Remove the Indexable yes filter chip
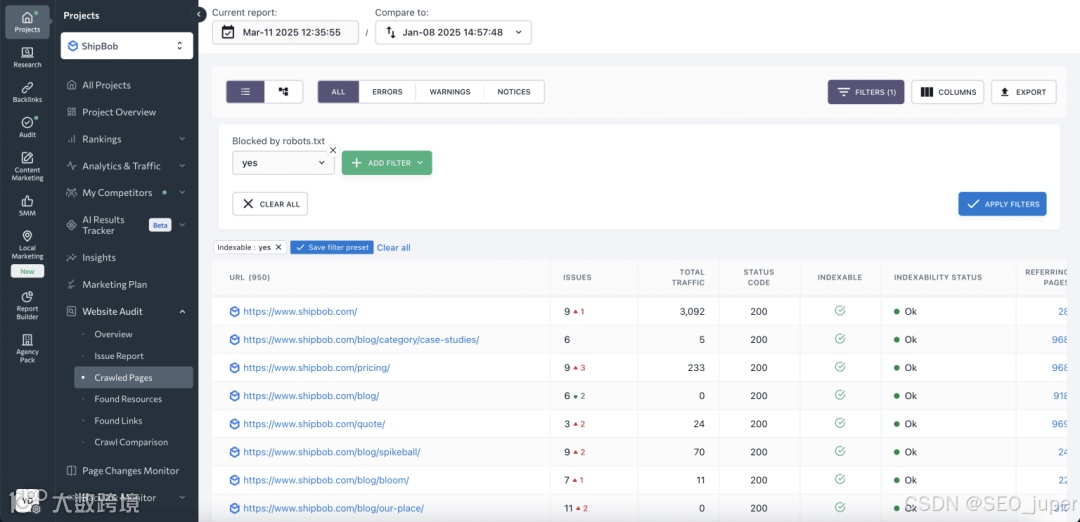The height and width of the screenshot is (522, 1080). point(278,247)
